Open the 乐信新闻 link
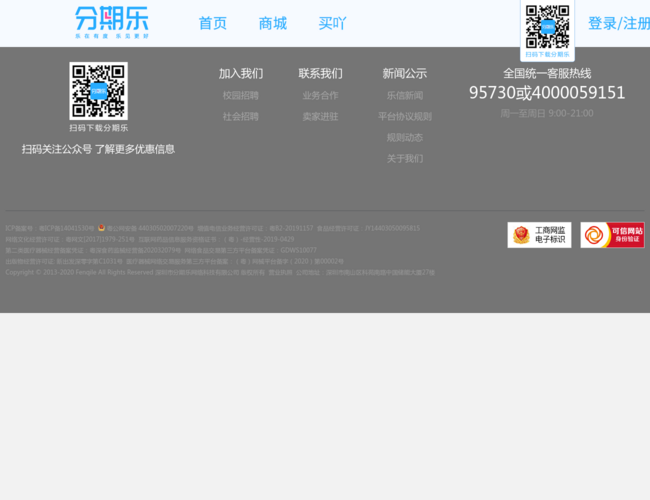 405,95
